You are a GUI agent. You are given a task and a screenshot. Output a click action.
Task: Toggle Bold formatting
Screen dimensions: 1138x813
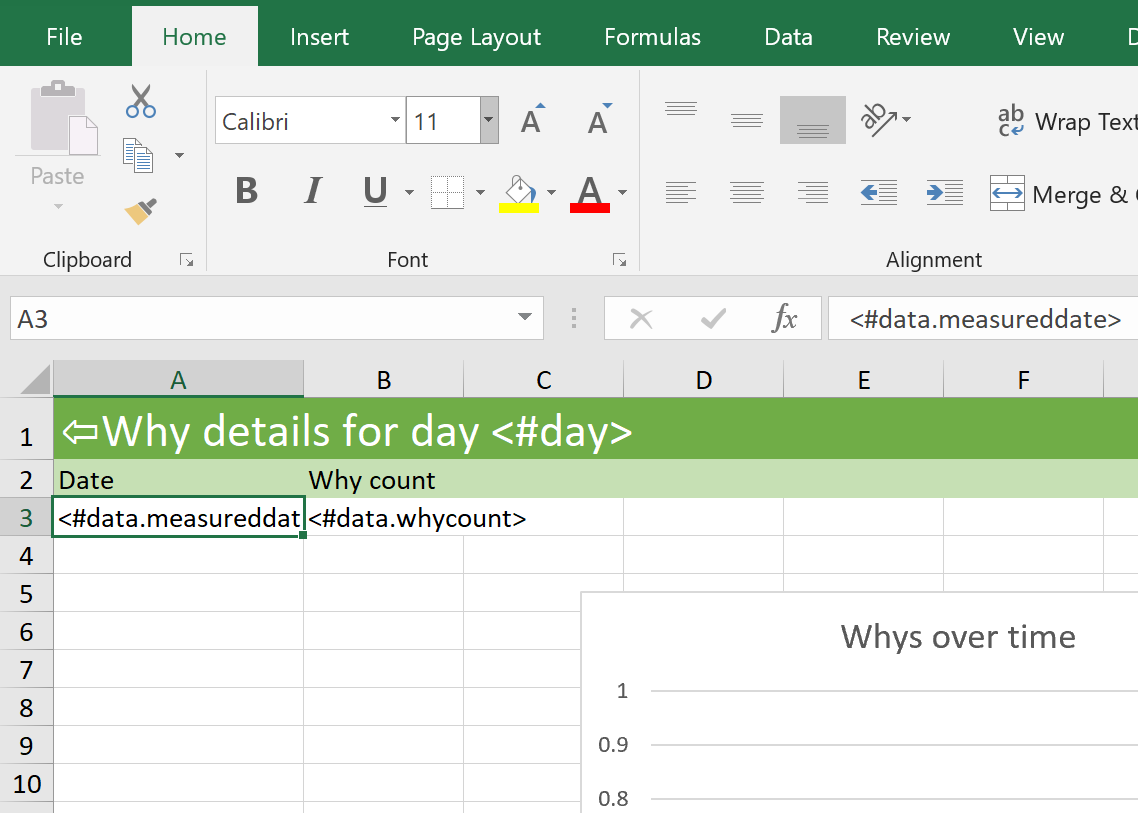point(247,192)
